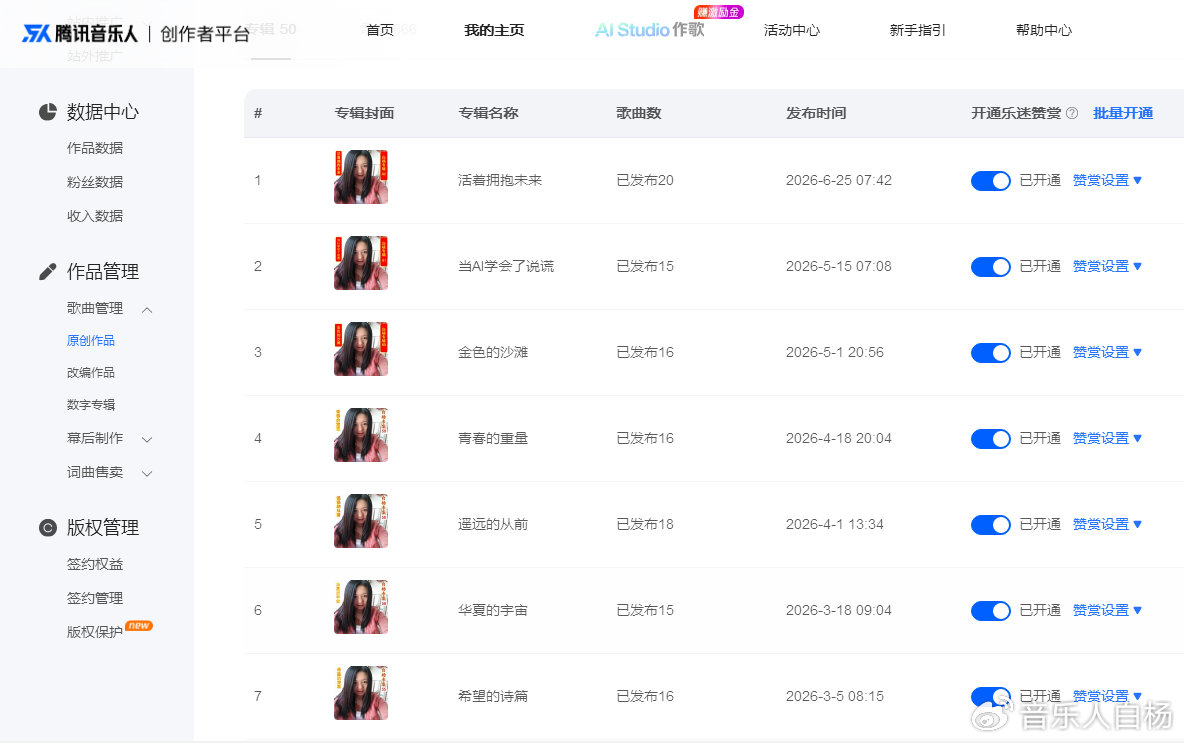This screenshot has width=1184, height=743.
Task: Expand the 词曲售卖 menu
Action: [147, 473]
